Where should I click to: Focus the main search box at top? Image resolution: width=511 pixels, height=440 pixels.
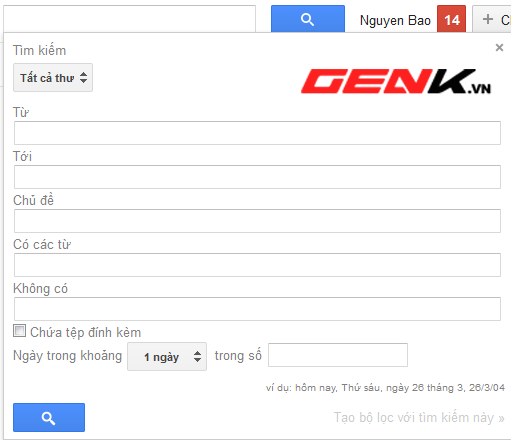[129, 19]
